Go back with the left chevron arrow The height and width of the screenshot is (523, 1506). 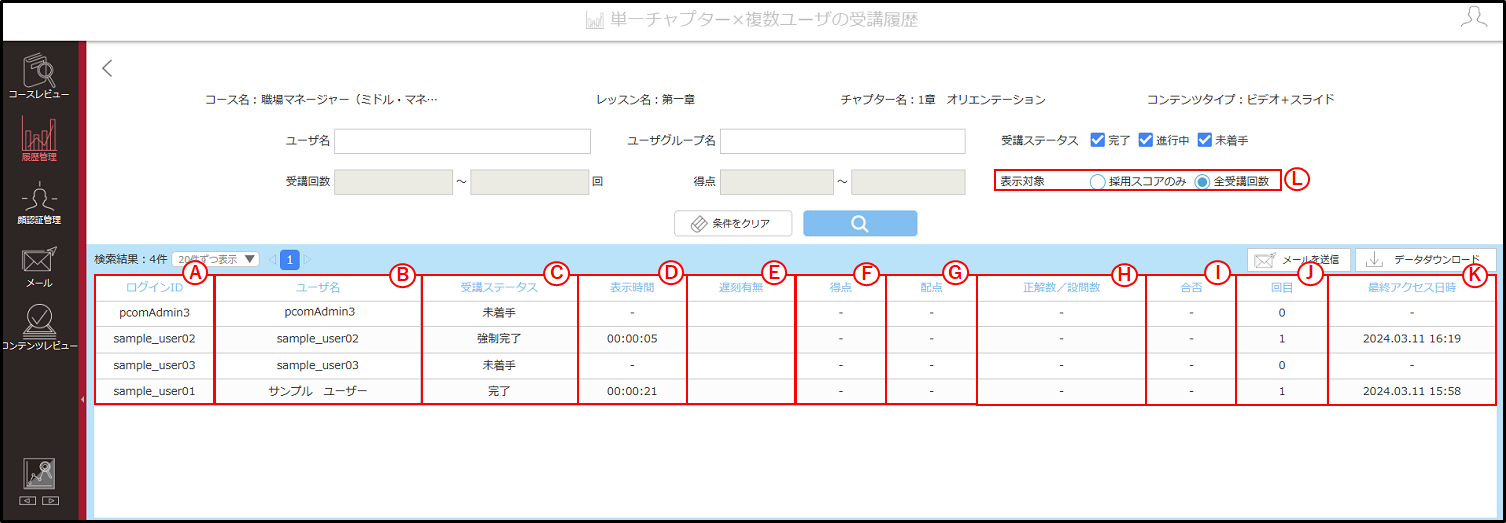(x=108, y=68)
